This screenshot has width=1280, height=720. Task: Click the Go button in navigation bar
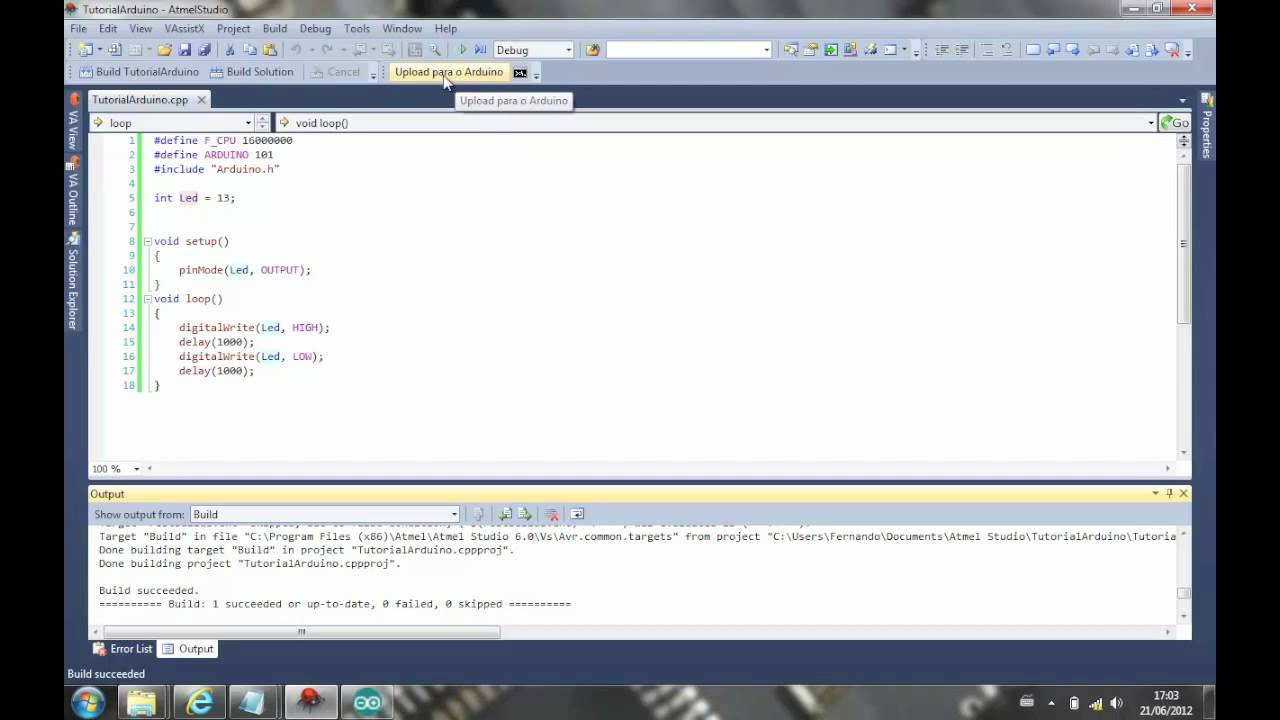click(x=1174, y=122)
